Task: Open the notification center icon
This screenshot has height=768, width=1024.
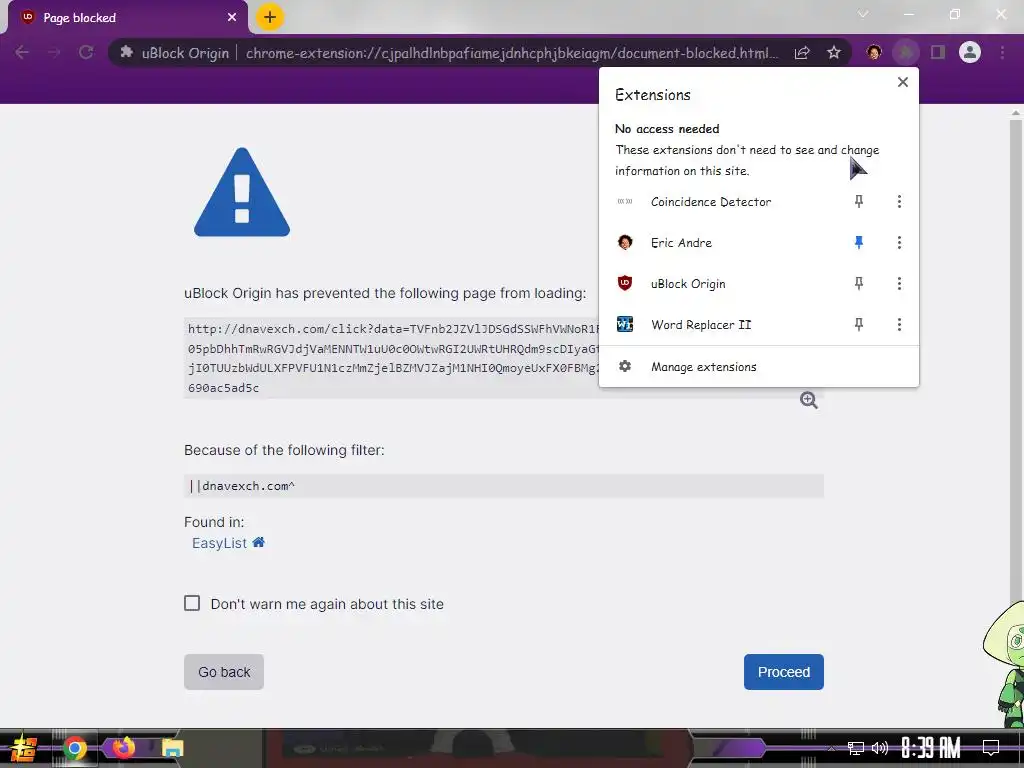Action: (x=991, y=747)
